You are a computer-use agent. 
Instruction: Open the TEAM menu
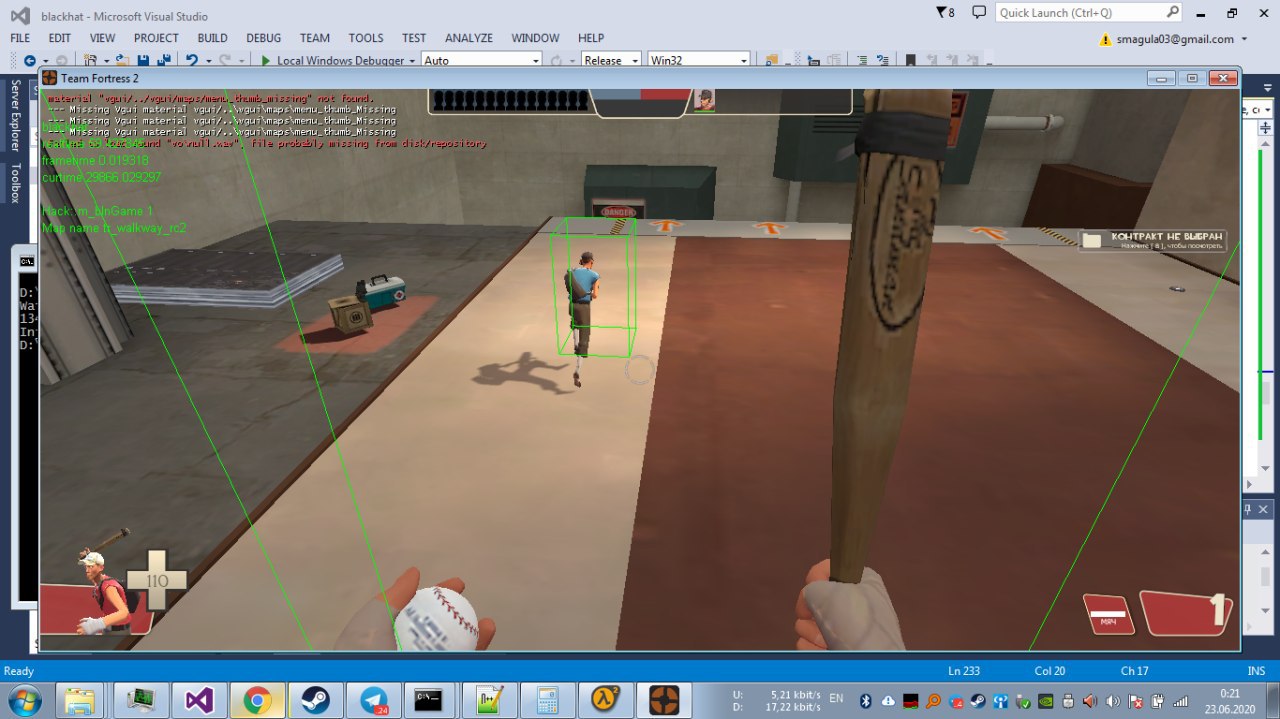pyautogui.click(x=315, y=38)
